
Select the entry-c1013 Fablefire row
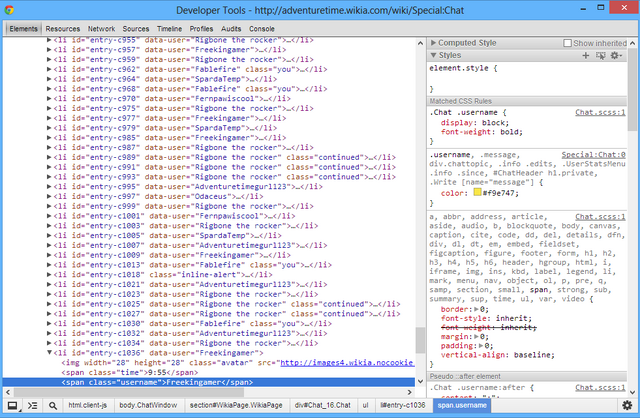click(192, 265)
